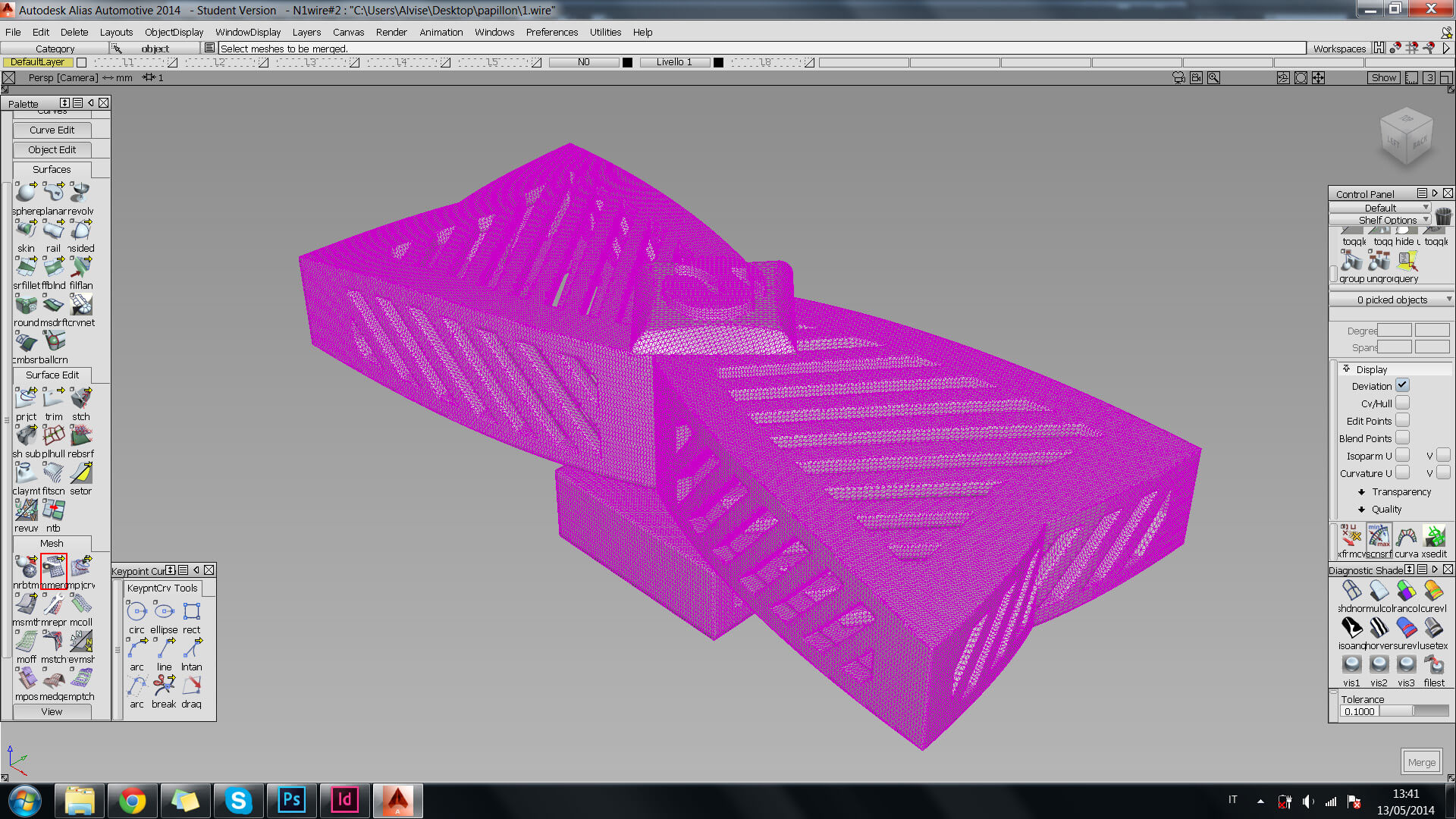
Task: Choose the stitch (stch) tool
Action: [x=80, y=398]
